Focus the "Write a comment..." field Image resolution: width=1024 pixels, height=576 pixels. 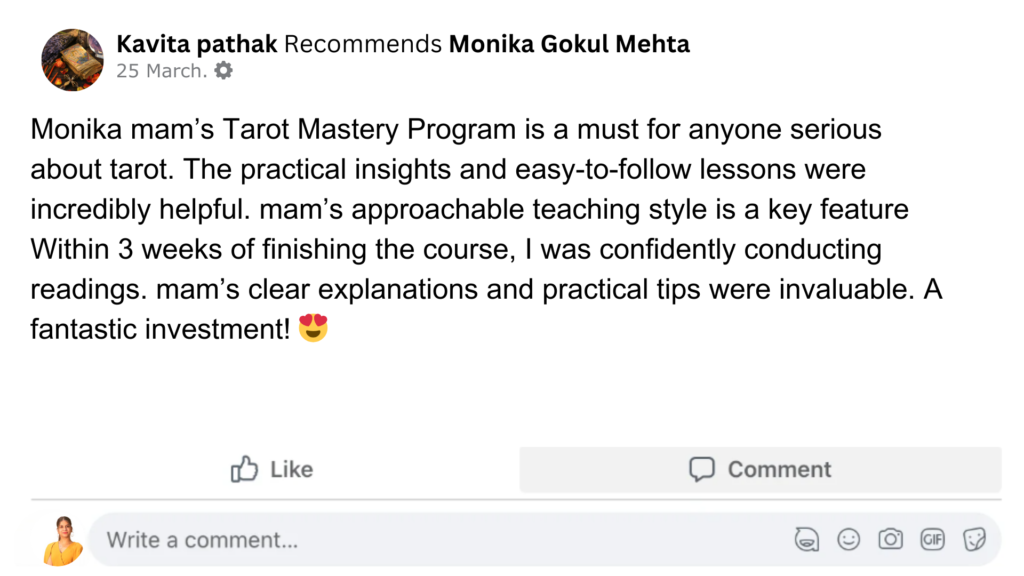click(400, 540)
